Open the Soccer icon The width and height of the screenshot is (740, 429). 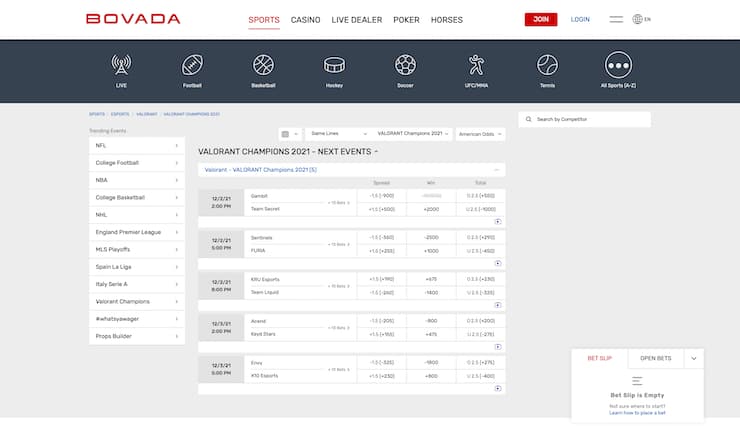(x=405, y=66)
